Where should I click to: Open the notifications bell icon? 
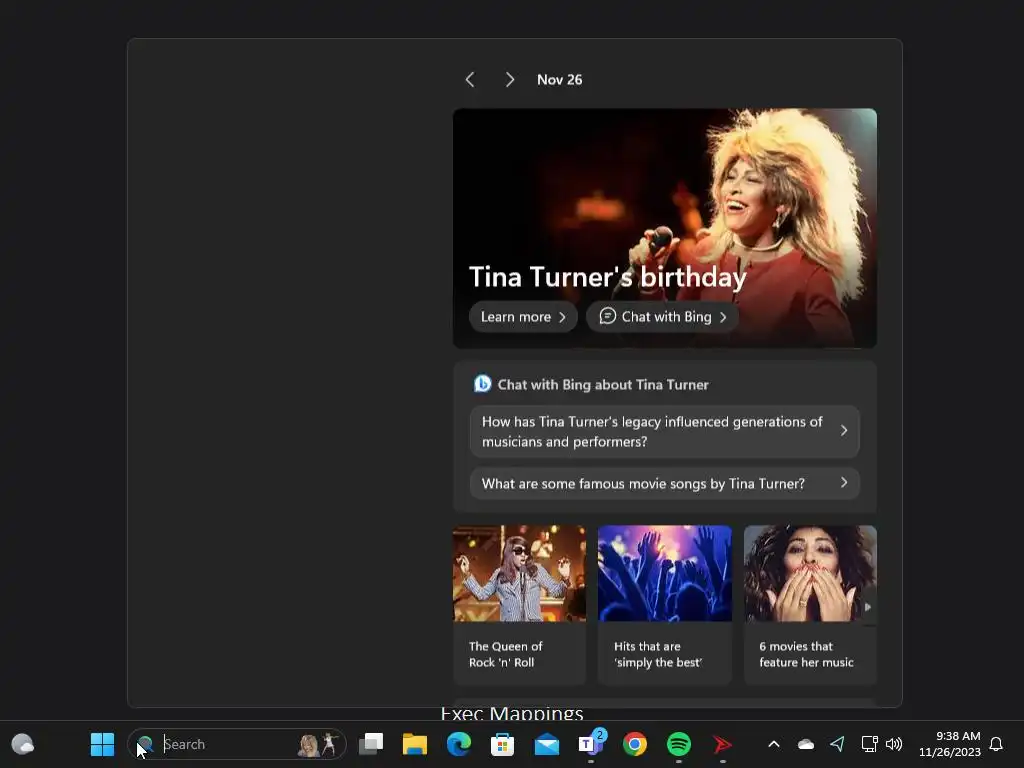tap(996, 744)
